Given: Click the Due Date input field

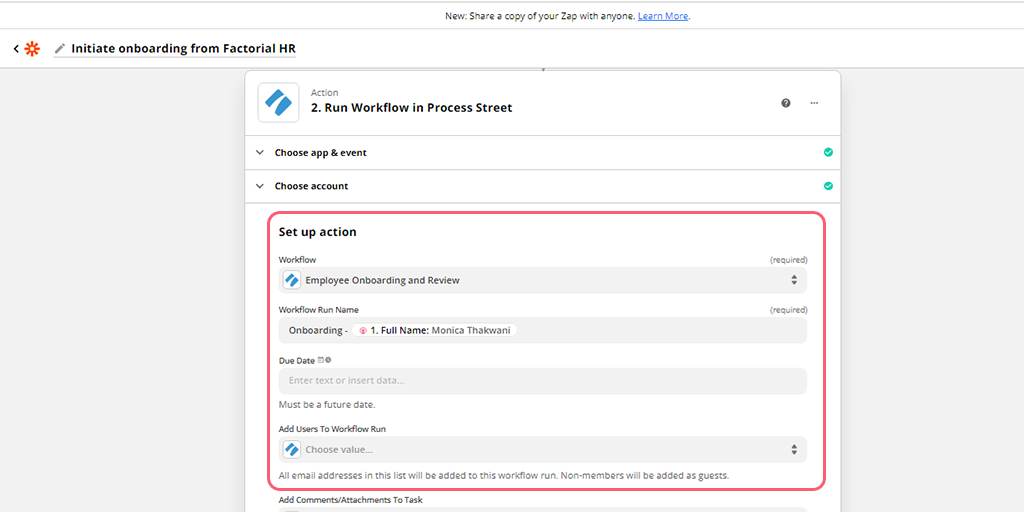Looking at the screenshot, I should pos(543,381).
